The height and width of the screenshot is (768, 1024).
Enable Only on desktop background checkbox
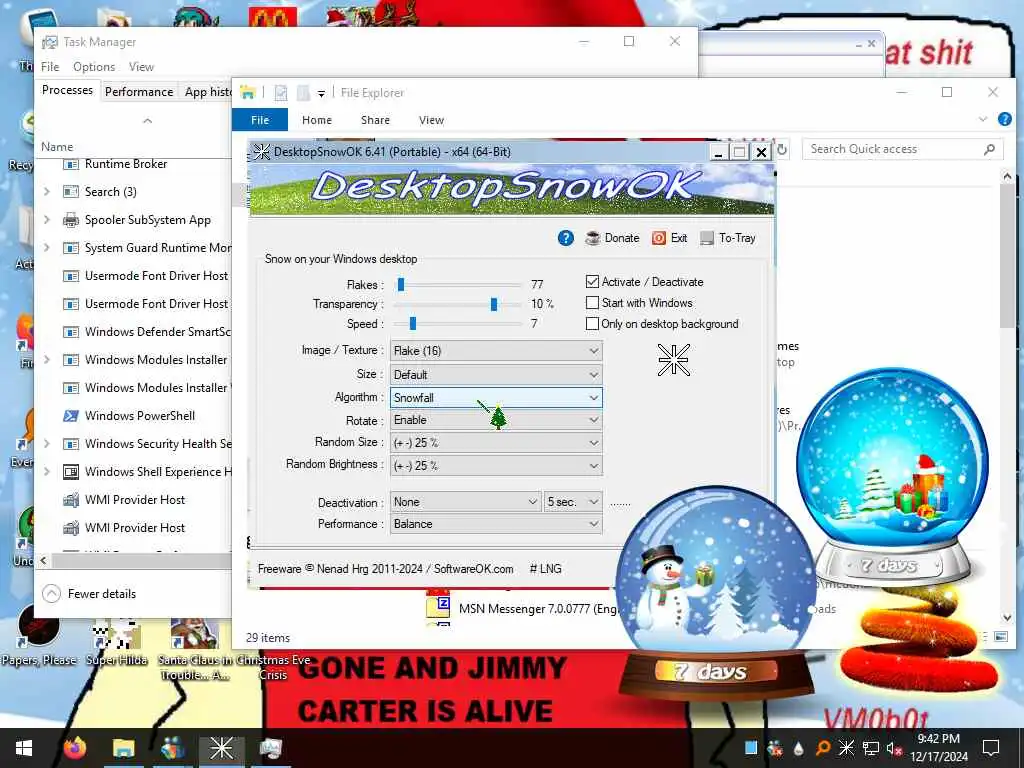pyautogui.click(x=592, y=324)
